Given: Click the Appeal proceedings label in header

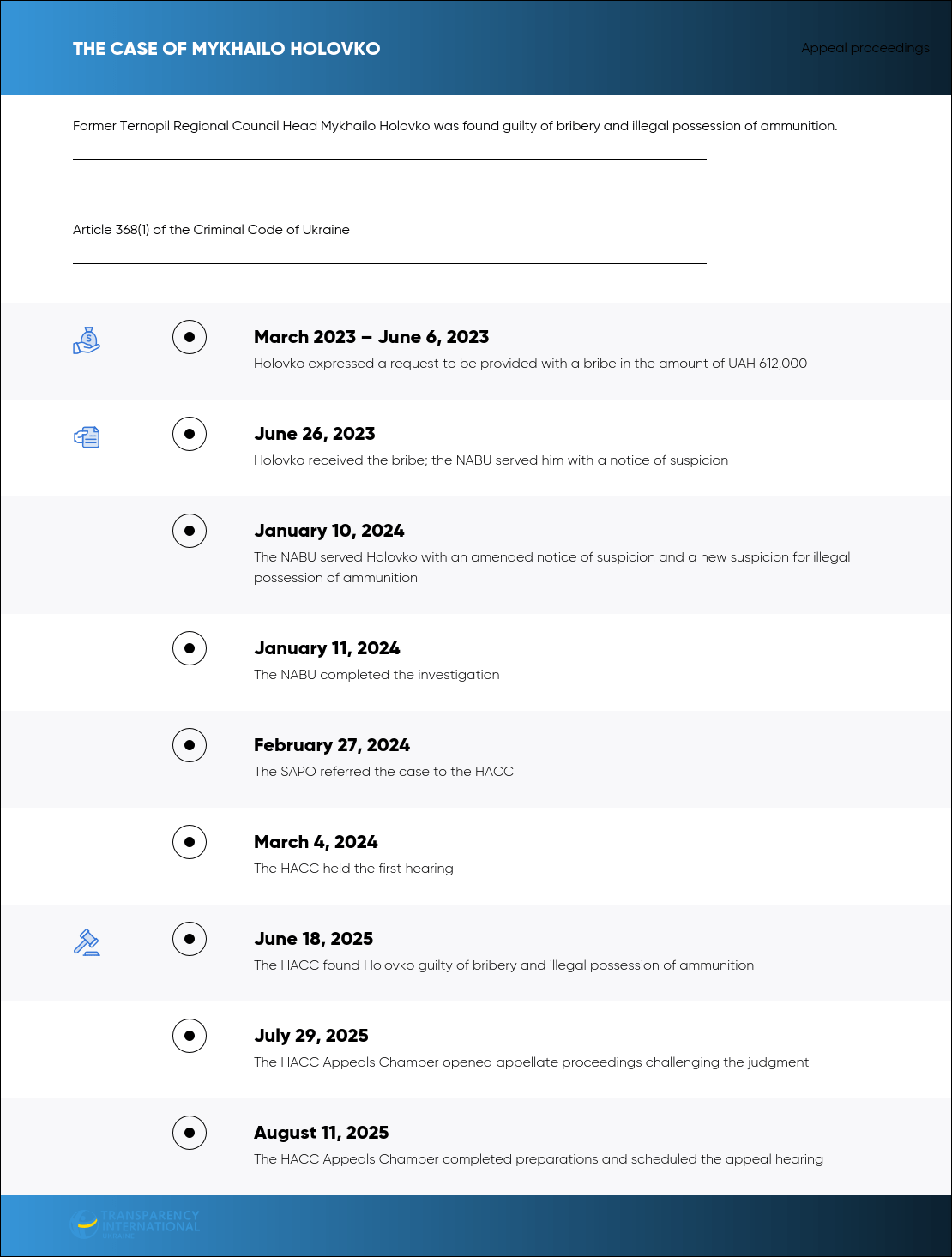Looking at the screenshot, I should [x=865, y=48].
